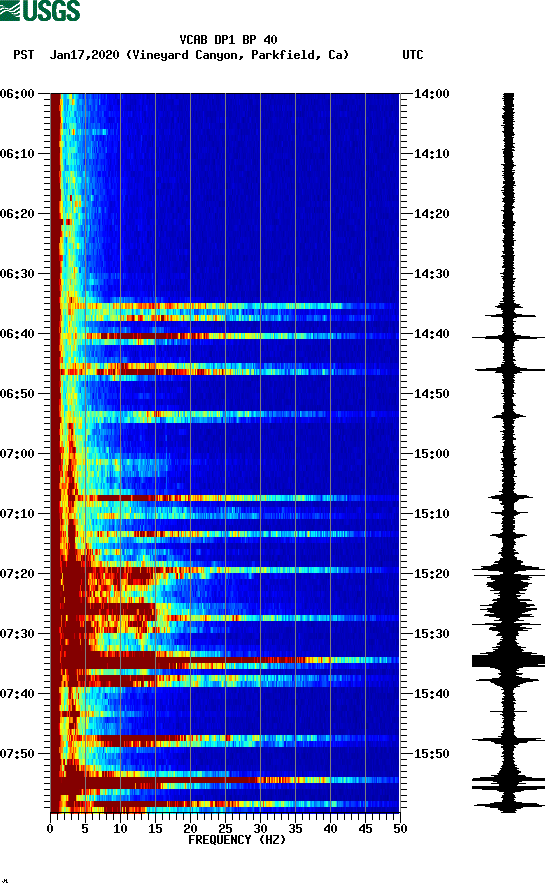
Task: Click the PST time label '06:20'
Action: click(17, 213)
